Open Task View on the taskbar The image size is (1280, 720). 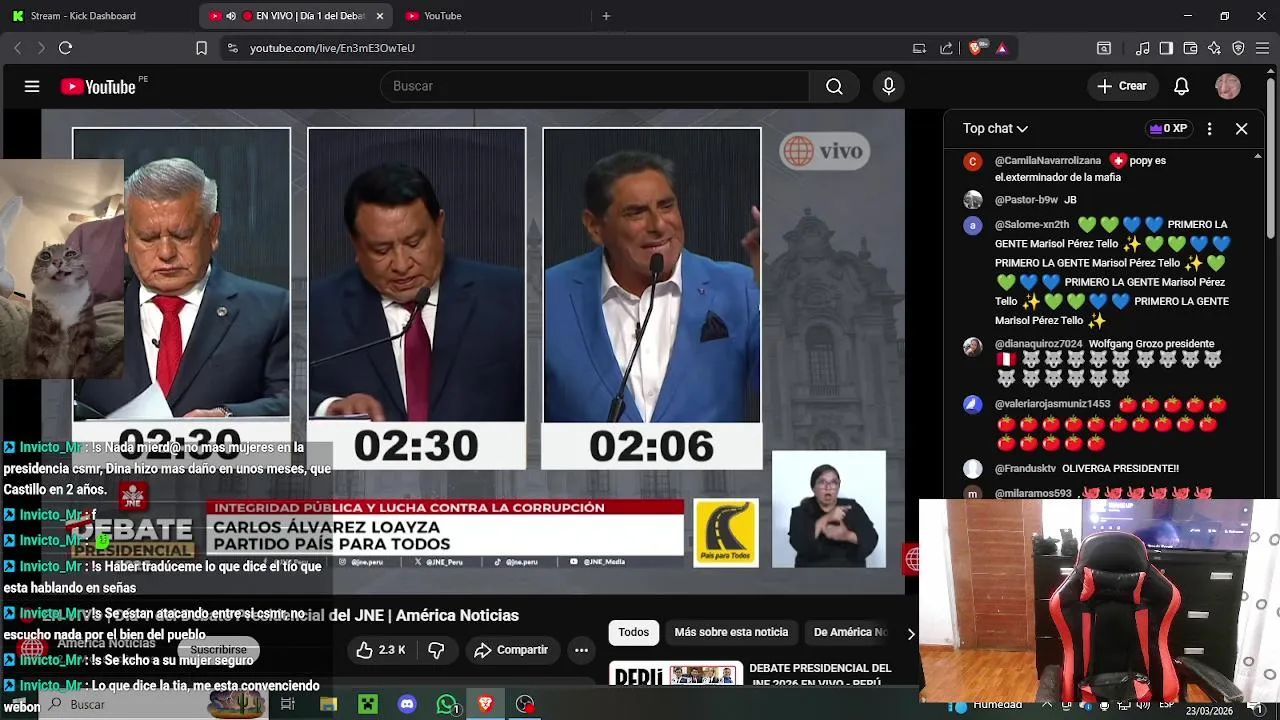click(288, 704)
